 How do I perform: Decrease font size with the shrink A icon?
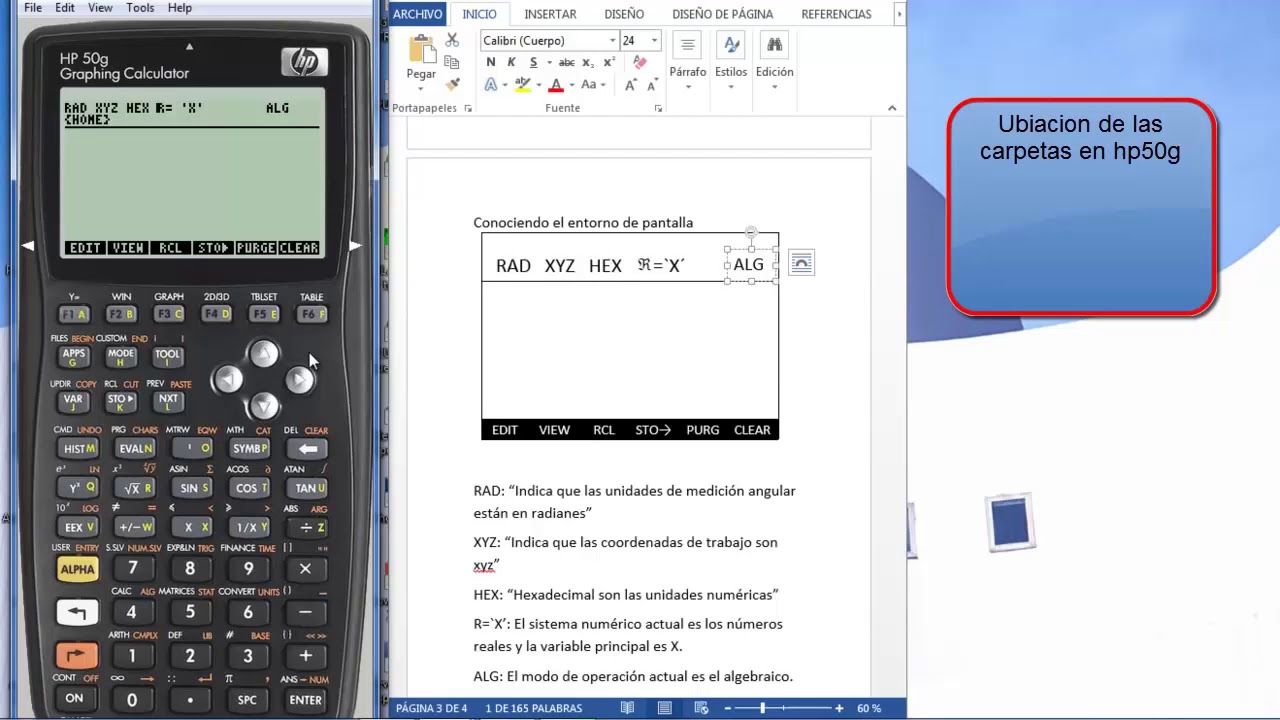(x=651, y=85)
